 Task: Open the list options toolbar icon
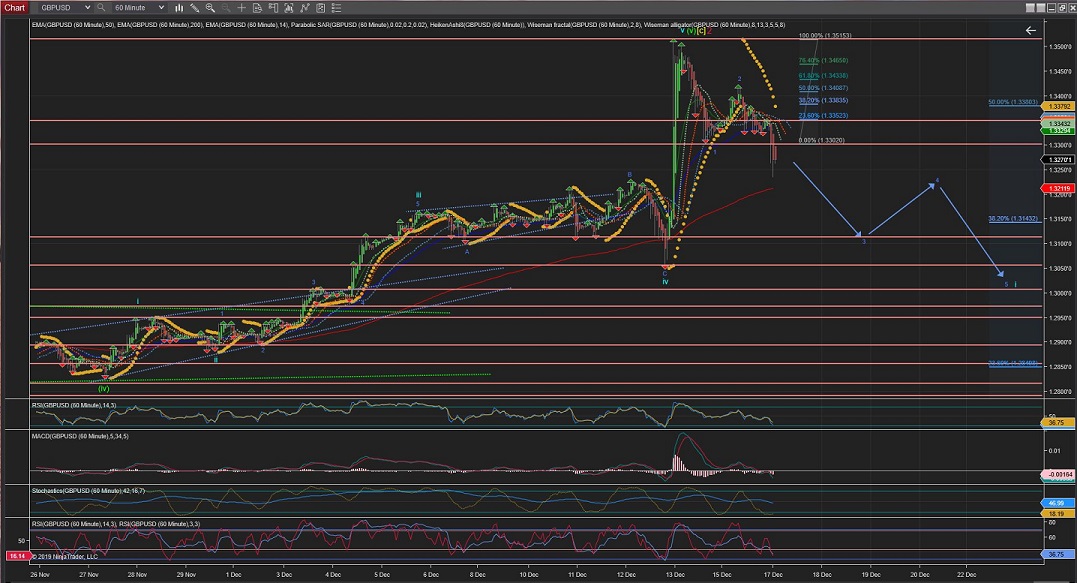[336, 8]
